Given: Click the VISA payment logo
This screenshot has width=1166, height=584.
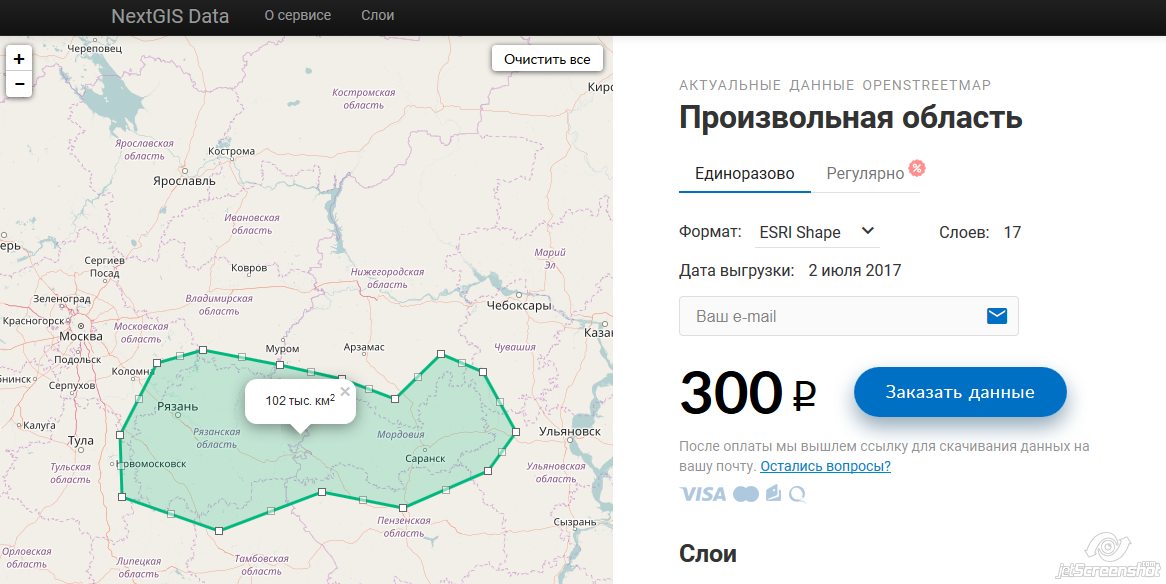Looking at the screenshot, I should [x=703, y=494].
